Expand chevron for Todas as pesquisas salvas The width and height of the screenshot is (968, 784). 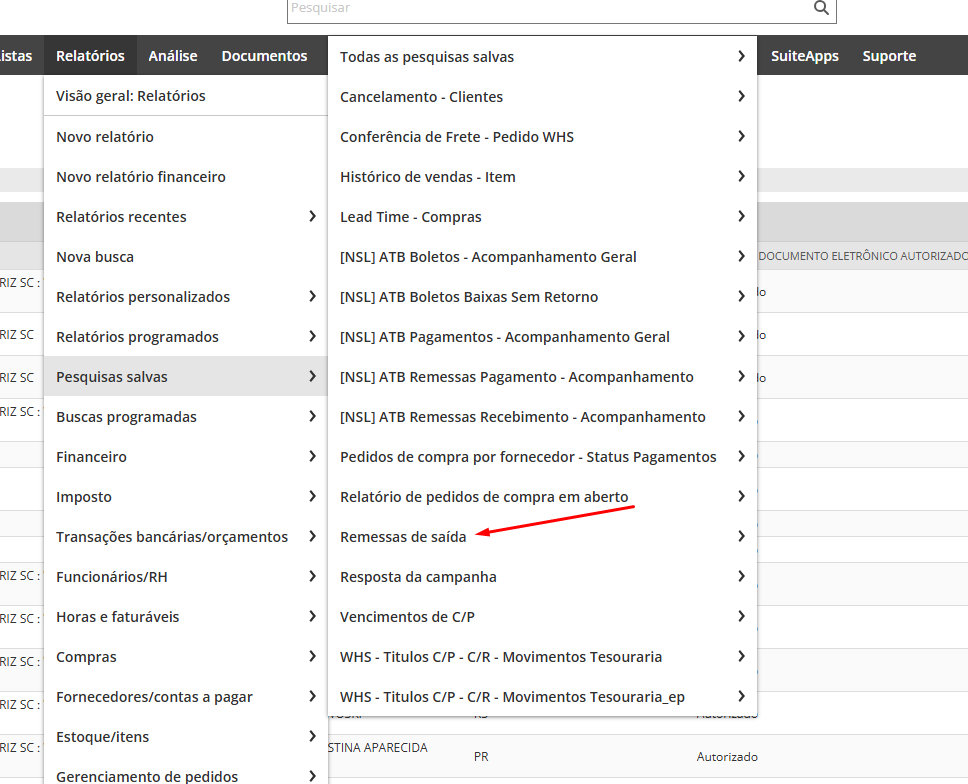(741, 57)
